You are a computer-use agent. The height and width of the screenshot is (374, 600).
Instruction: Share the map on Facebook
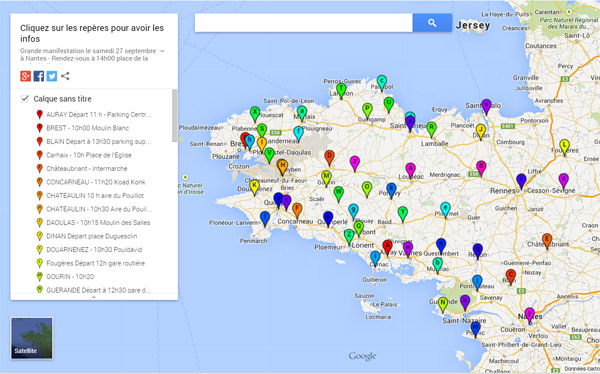[39, 76]
